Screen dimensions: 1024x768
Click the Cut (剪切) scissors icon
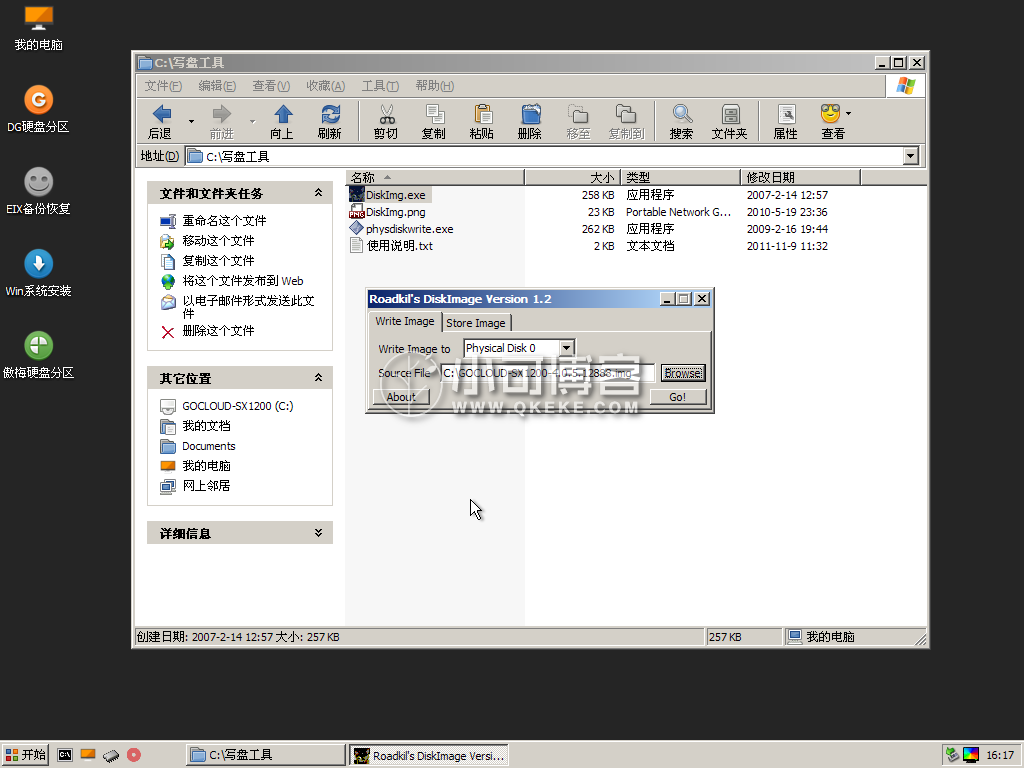tap(386, 121)
